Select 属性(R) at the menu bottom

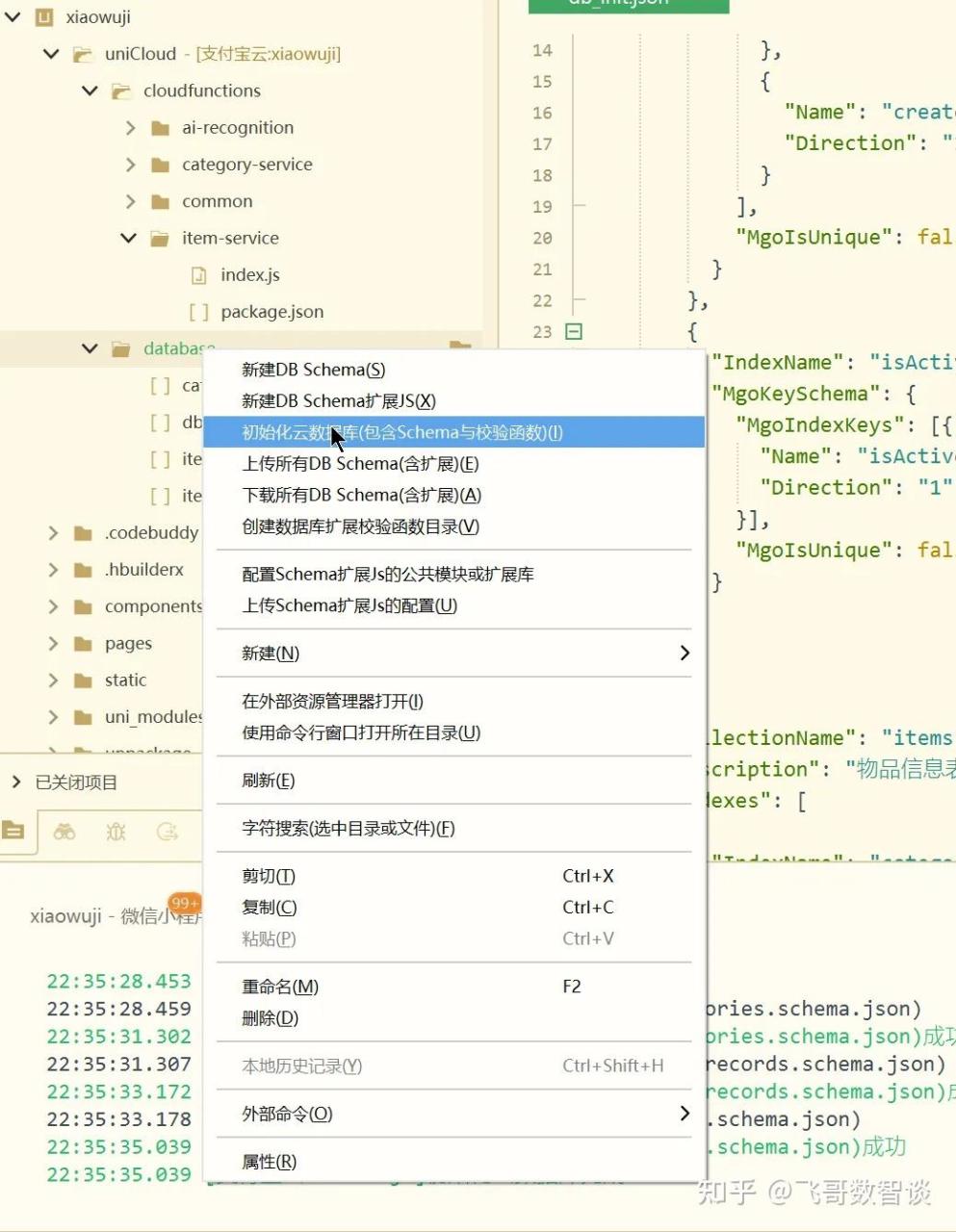[x=269, y=1162]
